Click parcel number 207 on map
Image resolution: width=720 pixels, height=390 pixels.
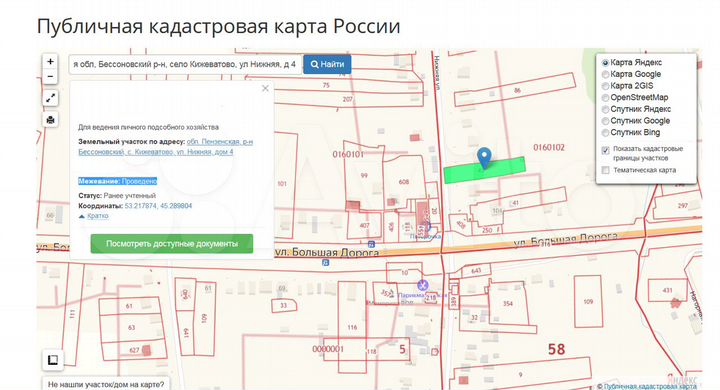[348, 99]
